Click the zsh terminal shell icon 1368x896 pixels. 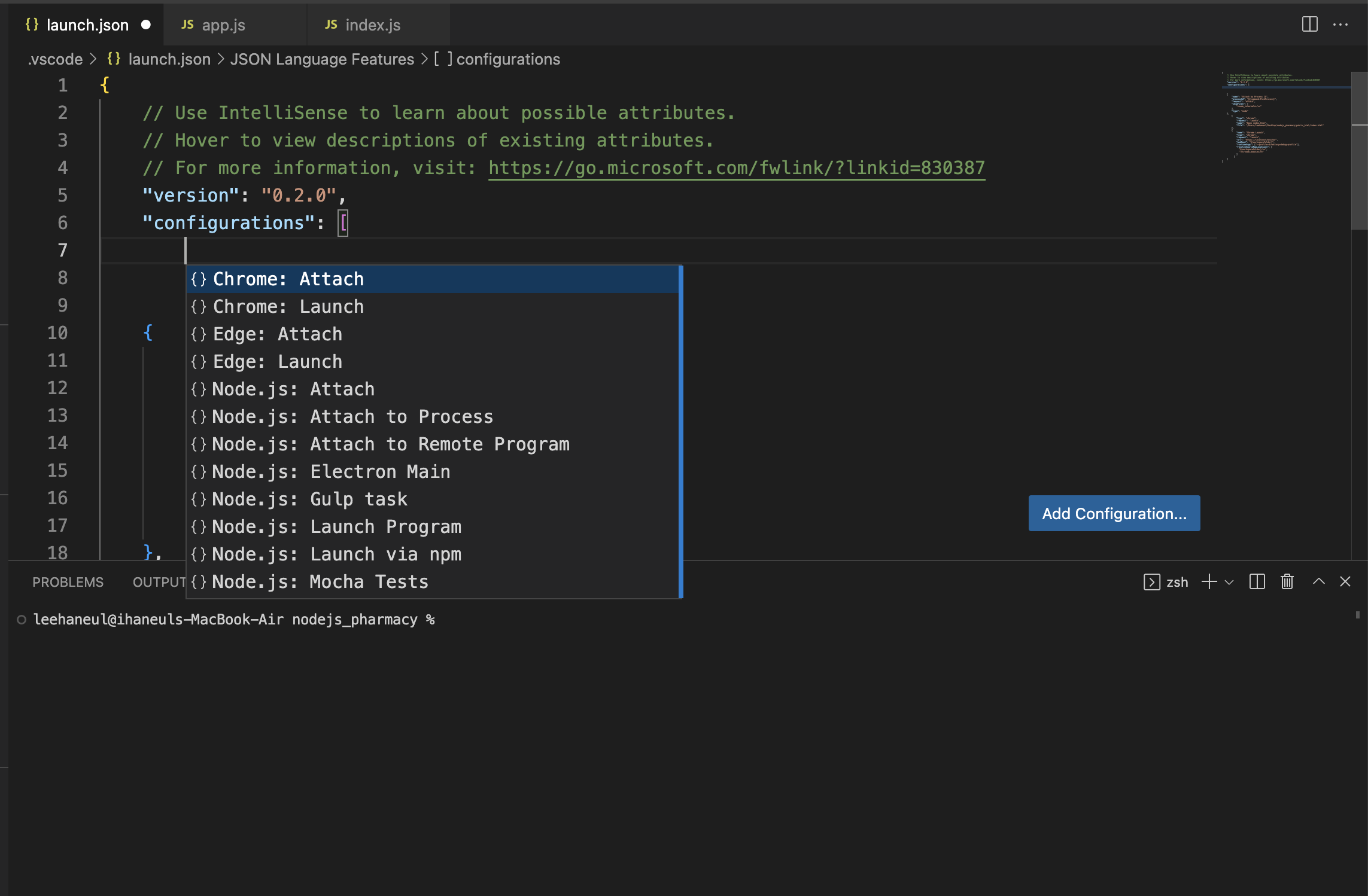pyautogui.click(x=1151, y=582)
